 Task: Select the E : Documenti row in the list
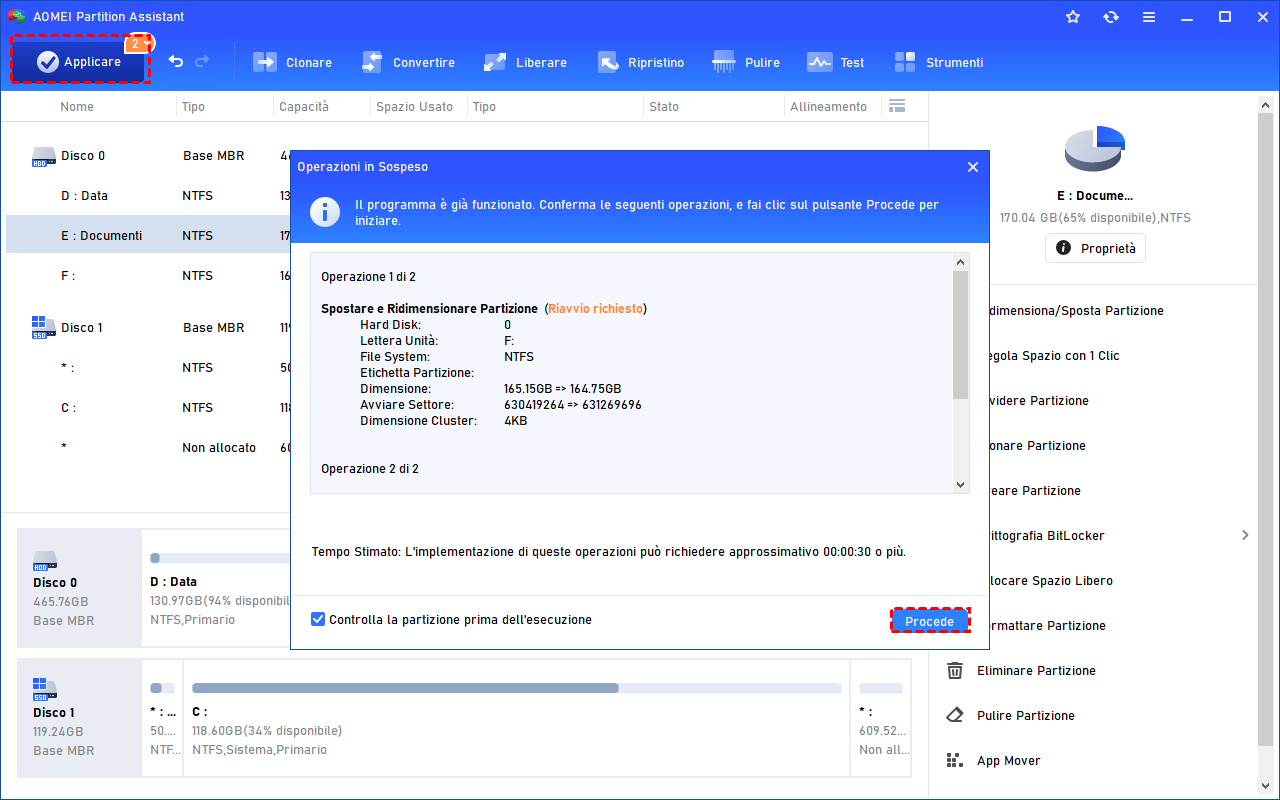coord(148,236)
